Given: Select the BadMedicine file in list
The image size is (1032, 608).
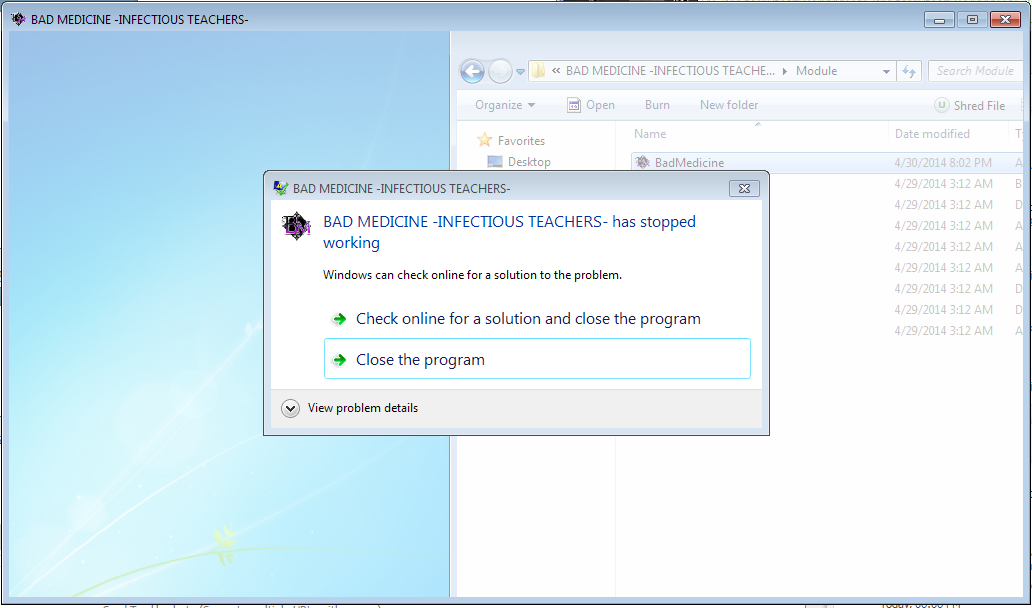Looking at the screenshot, I should (825, 163).
